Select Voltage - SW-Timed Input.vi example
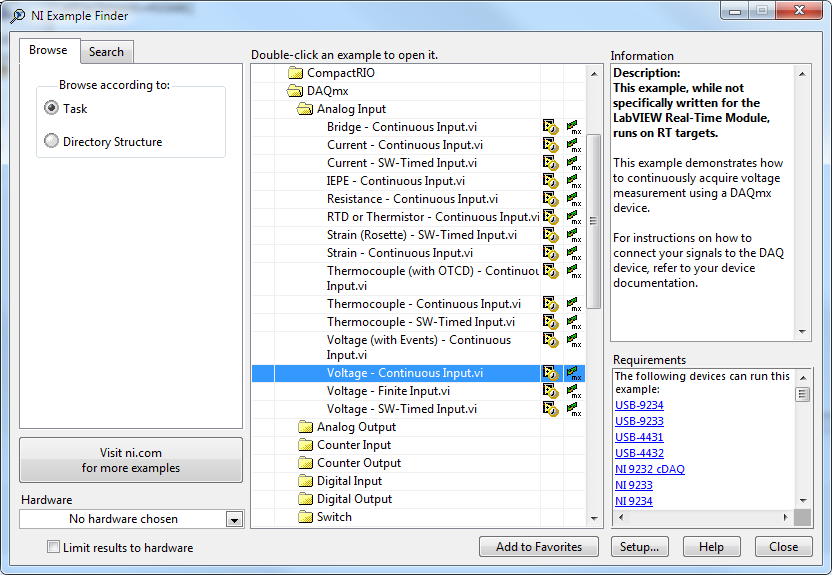This screenshot has width=832, height=575. [x=402, y=410]
